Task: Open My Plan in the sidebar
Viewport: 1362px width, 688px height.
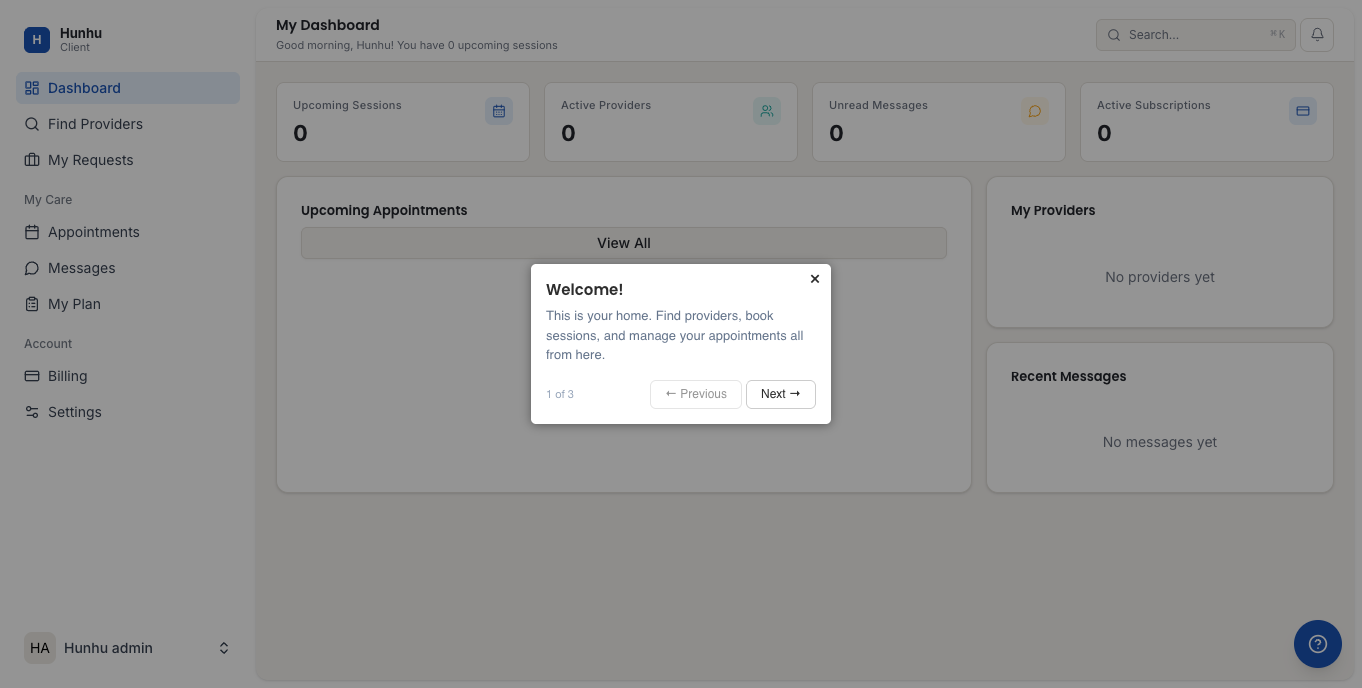Action: [128, 304]
